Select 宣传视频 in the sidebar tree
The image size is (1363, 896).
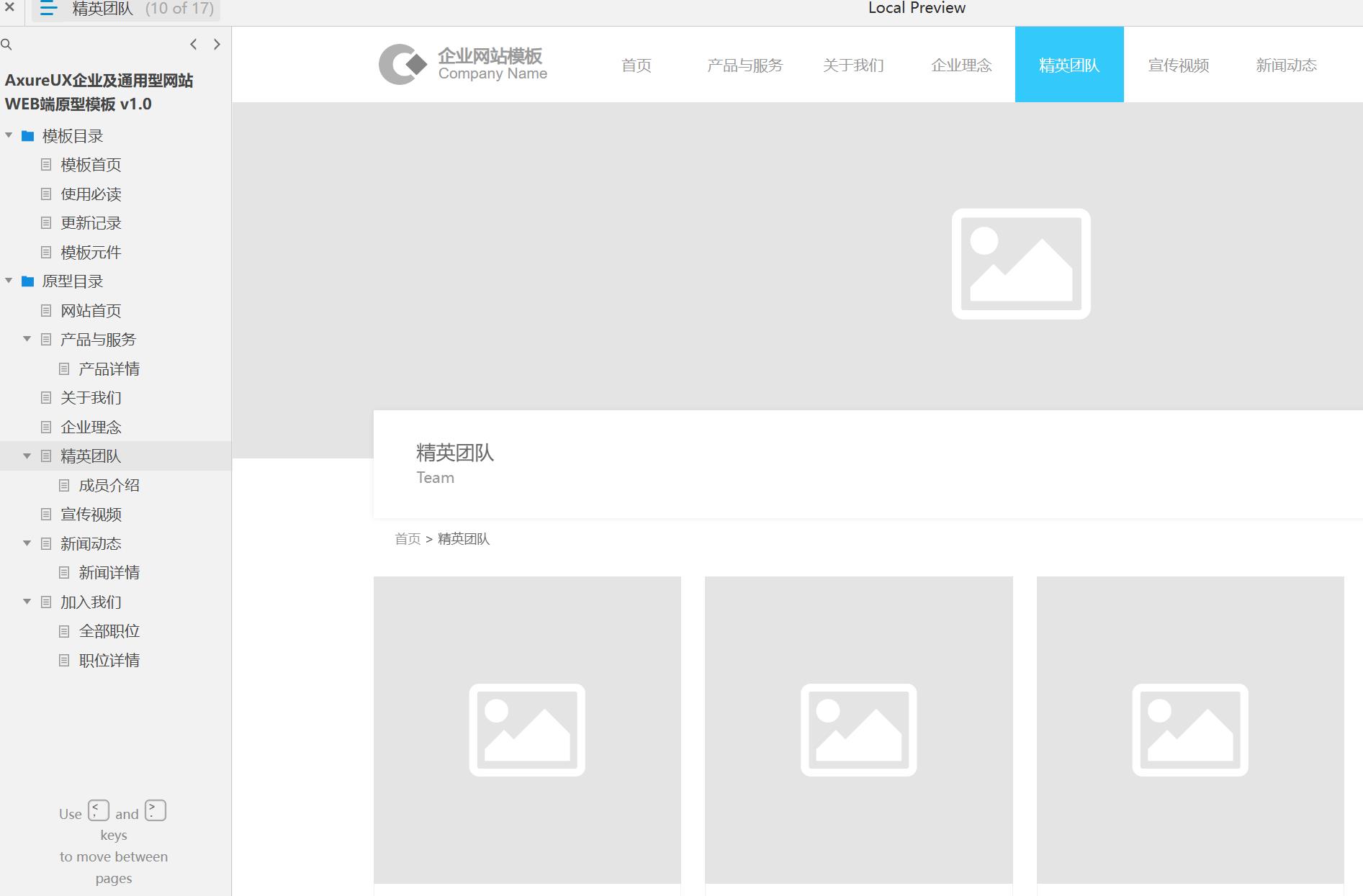(91, 515)
